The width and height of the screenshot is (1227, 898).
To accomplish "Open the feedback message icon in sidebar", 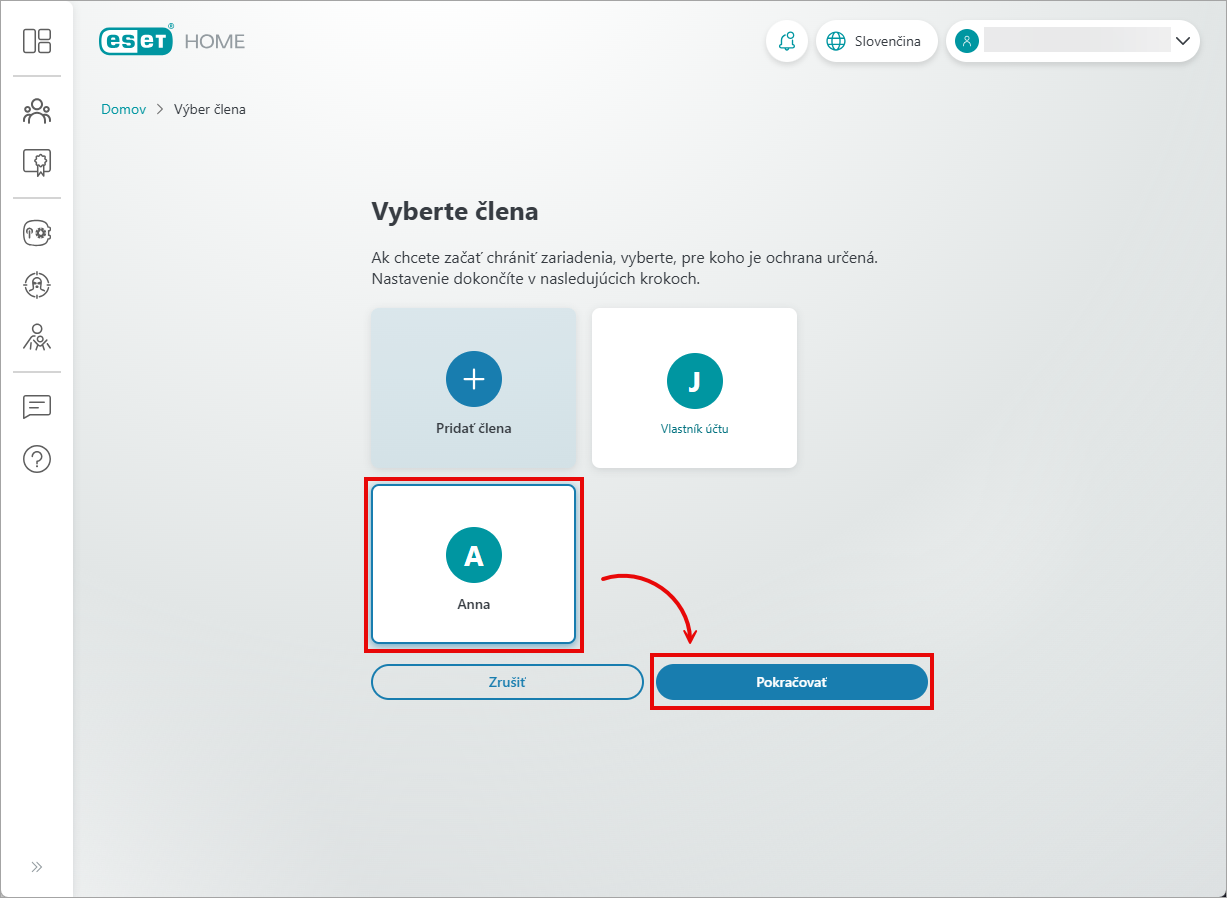I will [x=37, y=407].
